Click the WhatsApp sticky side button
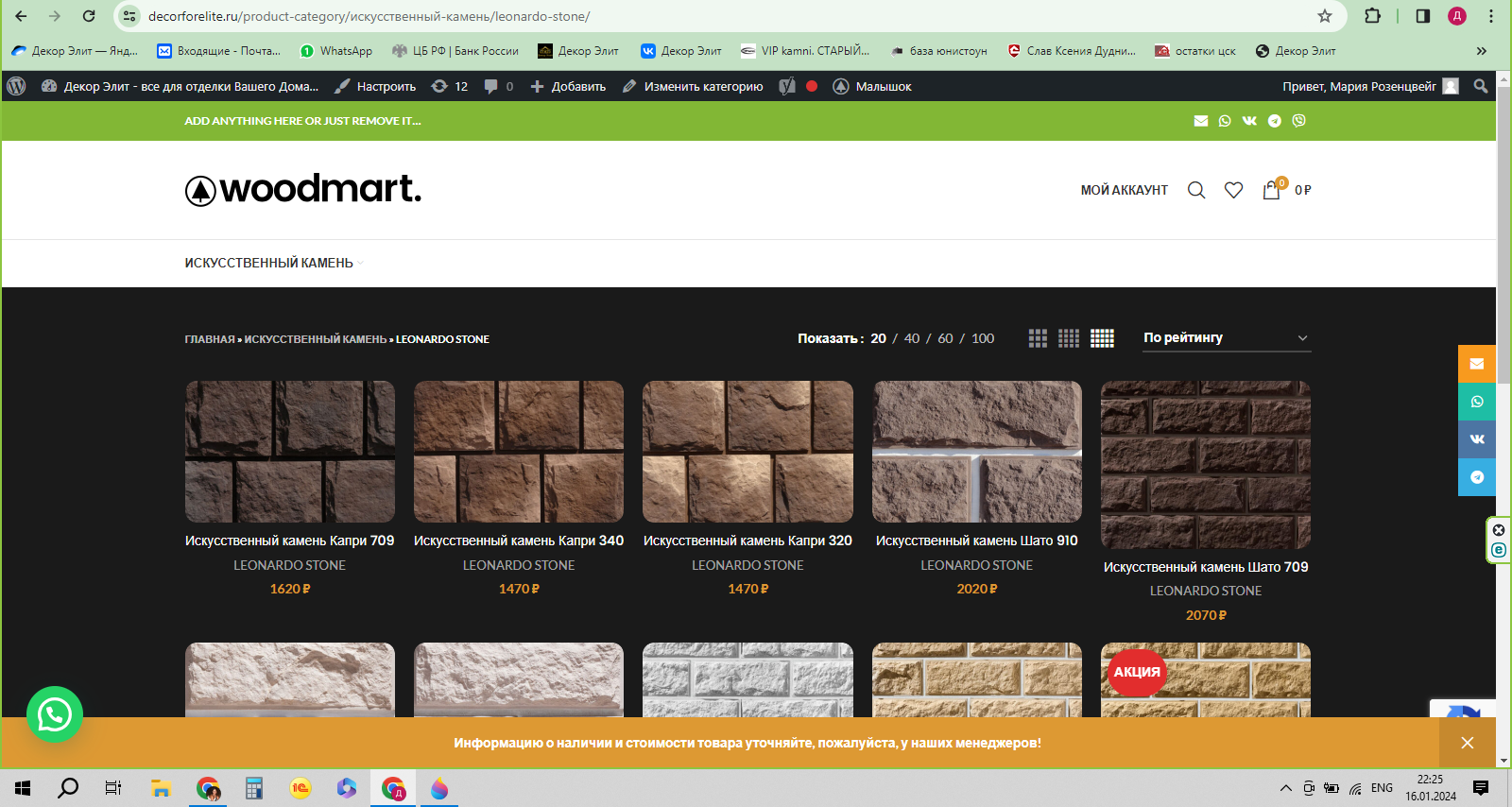1512x807 pixels. click(x=1477, y=402)
